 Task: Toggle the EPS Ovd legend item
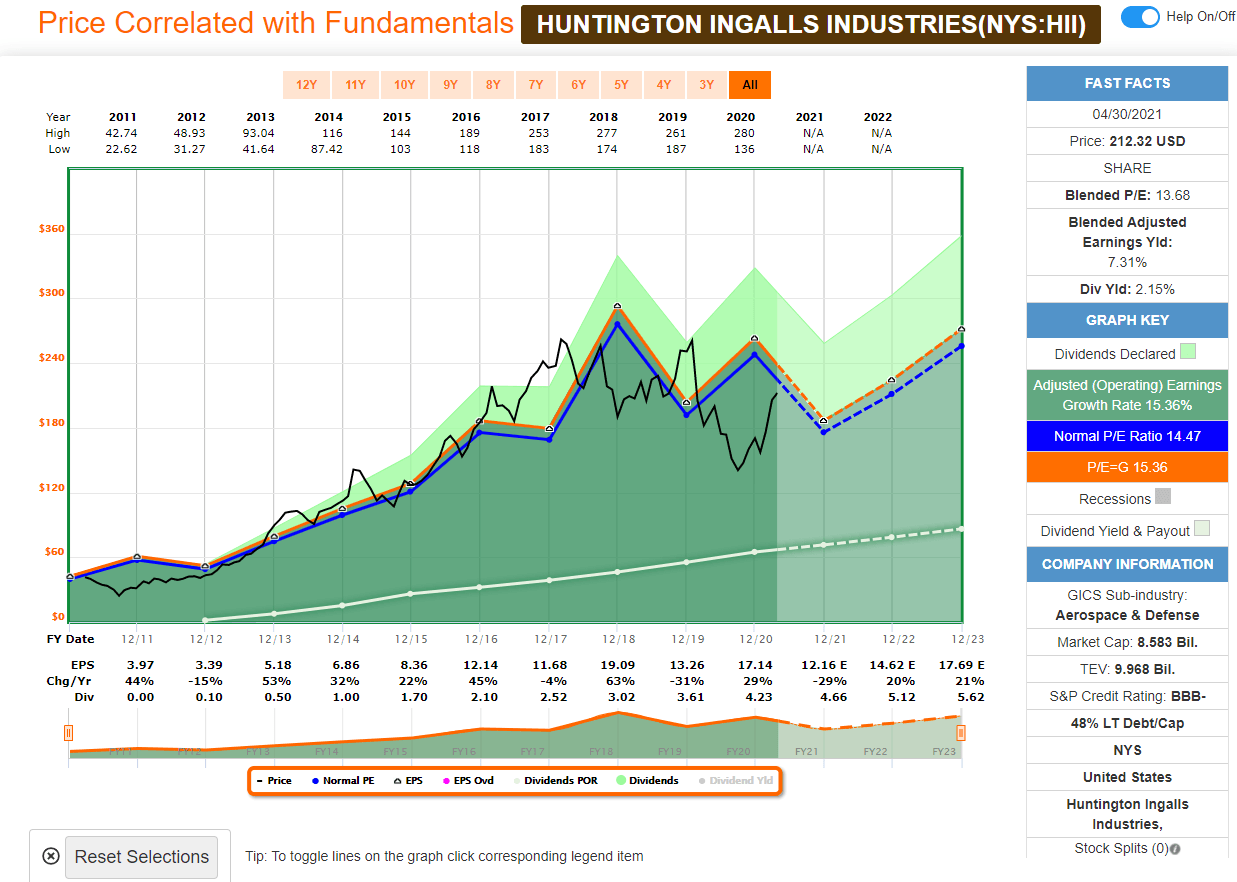click(x=468, y=780)
